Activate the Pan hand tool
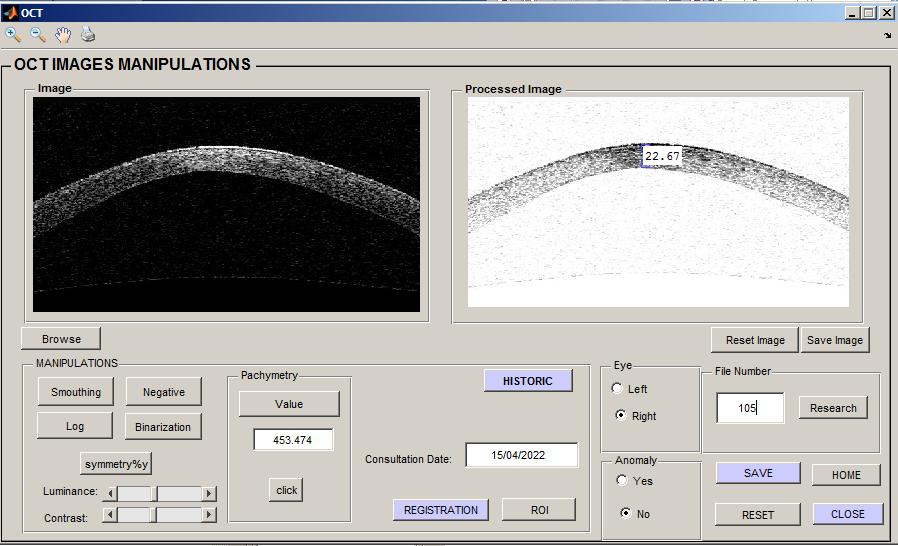This screenshot has height=546, width=898. point(63,35)
